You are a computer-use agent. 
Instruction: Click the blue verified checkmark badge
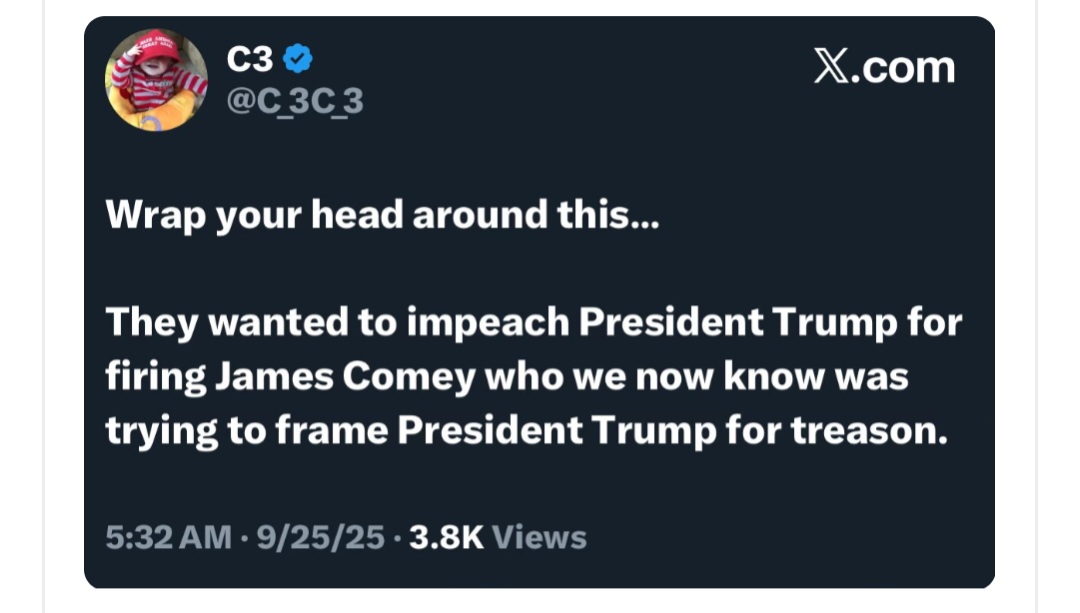pos(298,60)
